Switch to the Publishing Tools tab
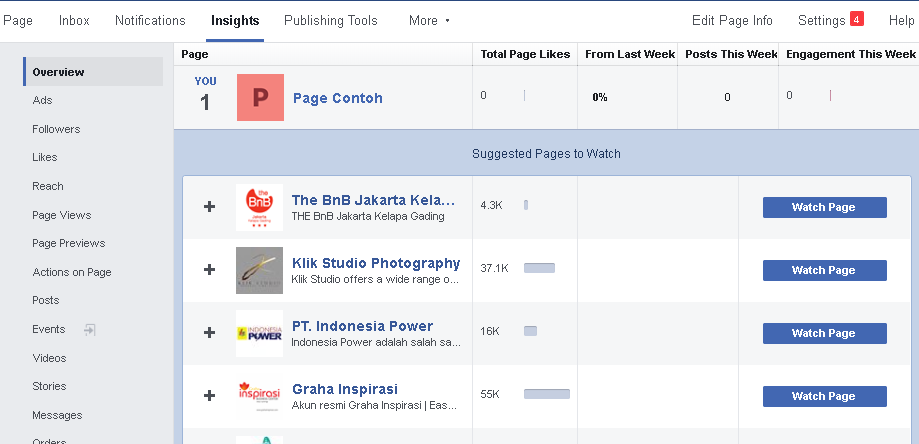Screen dimensions: 919x444 click(331, 20)
